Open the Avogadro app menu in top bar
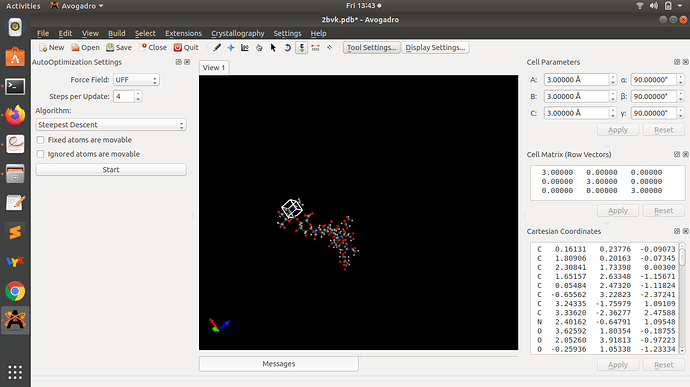The height and width of the screenshot is (387, 690). (x=77, y=6)
